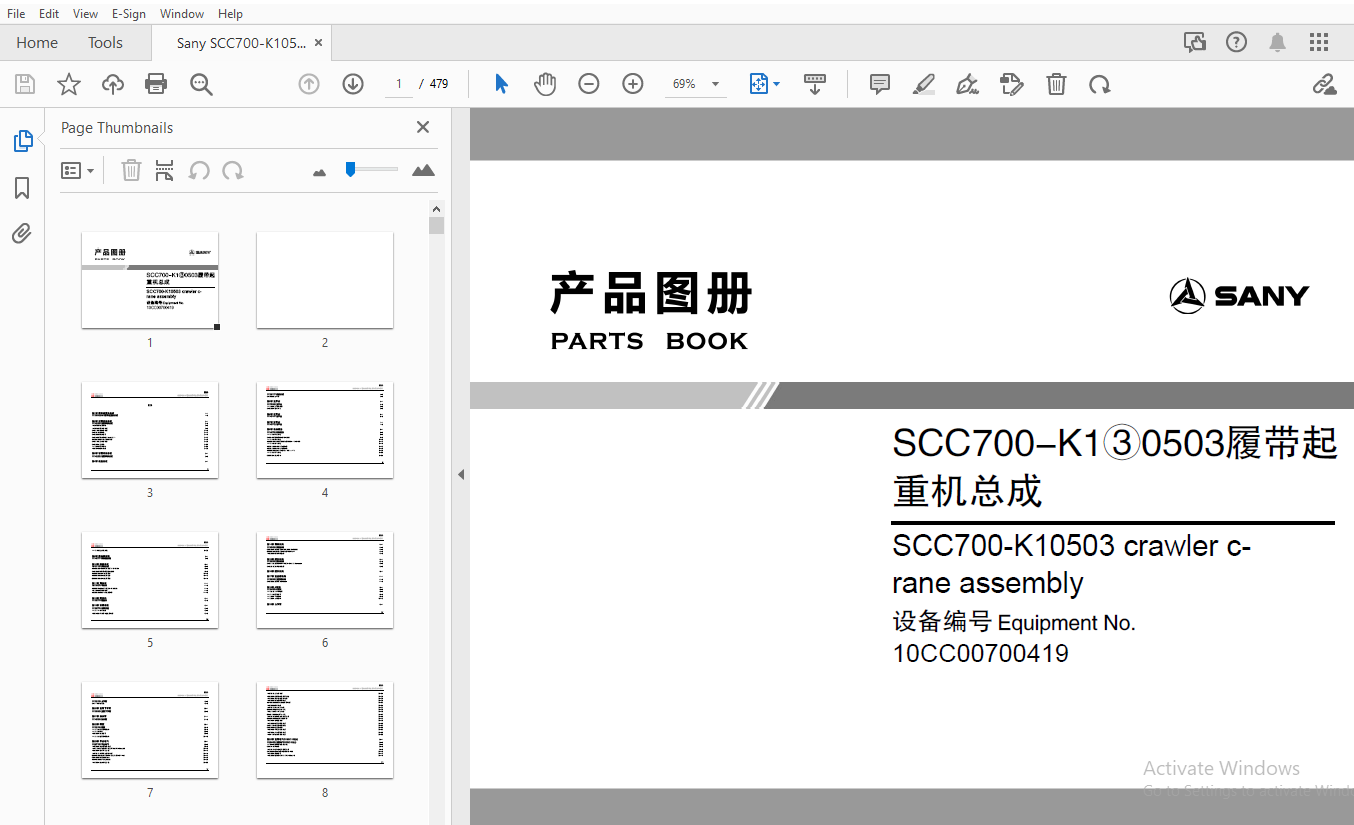Print the document with printer icon
This screenshot has width=1354, height=825.
(156, 84)
